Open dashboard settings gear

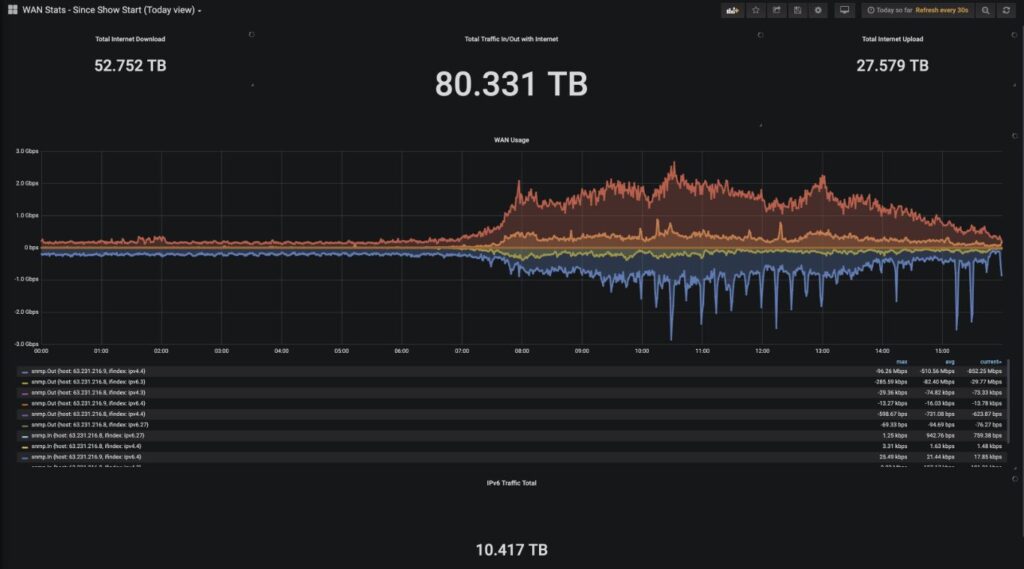[x=818, y=10]
